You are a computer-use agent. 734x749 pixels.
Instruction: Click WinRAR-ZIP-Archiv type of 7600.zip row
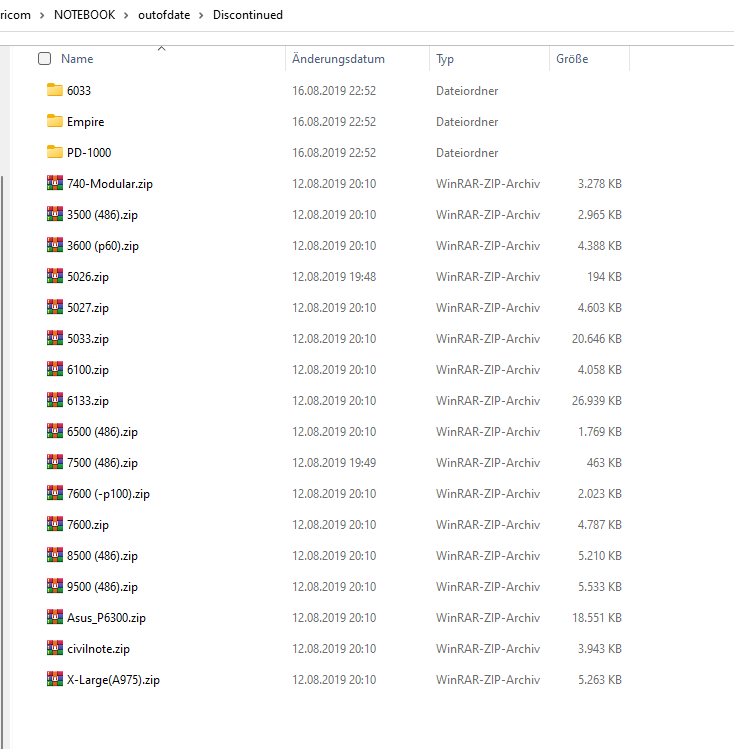coord(488,524)
